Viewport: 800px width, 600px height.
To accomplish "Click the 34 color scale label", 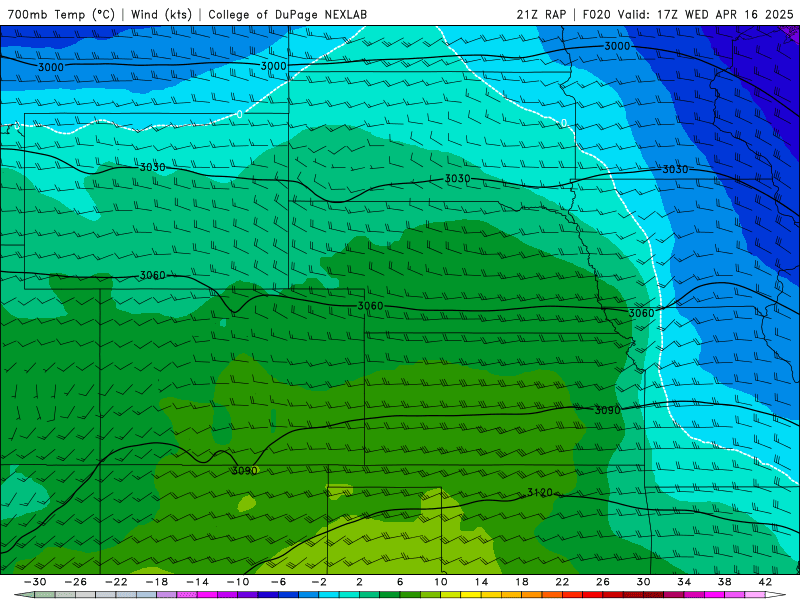I will [684, 582].
